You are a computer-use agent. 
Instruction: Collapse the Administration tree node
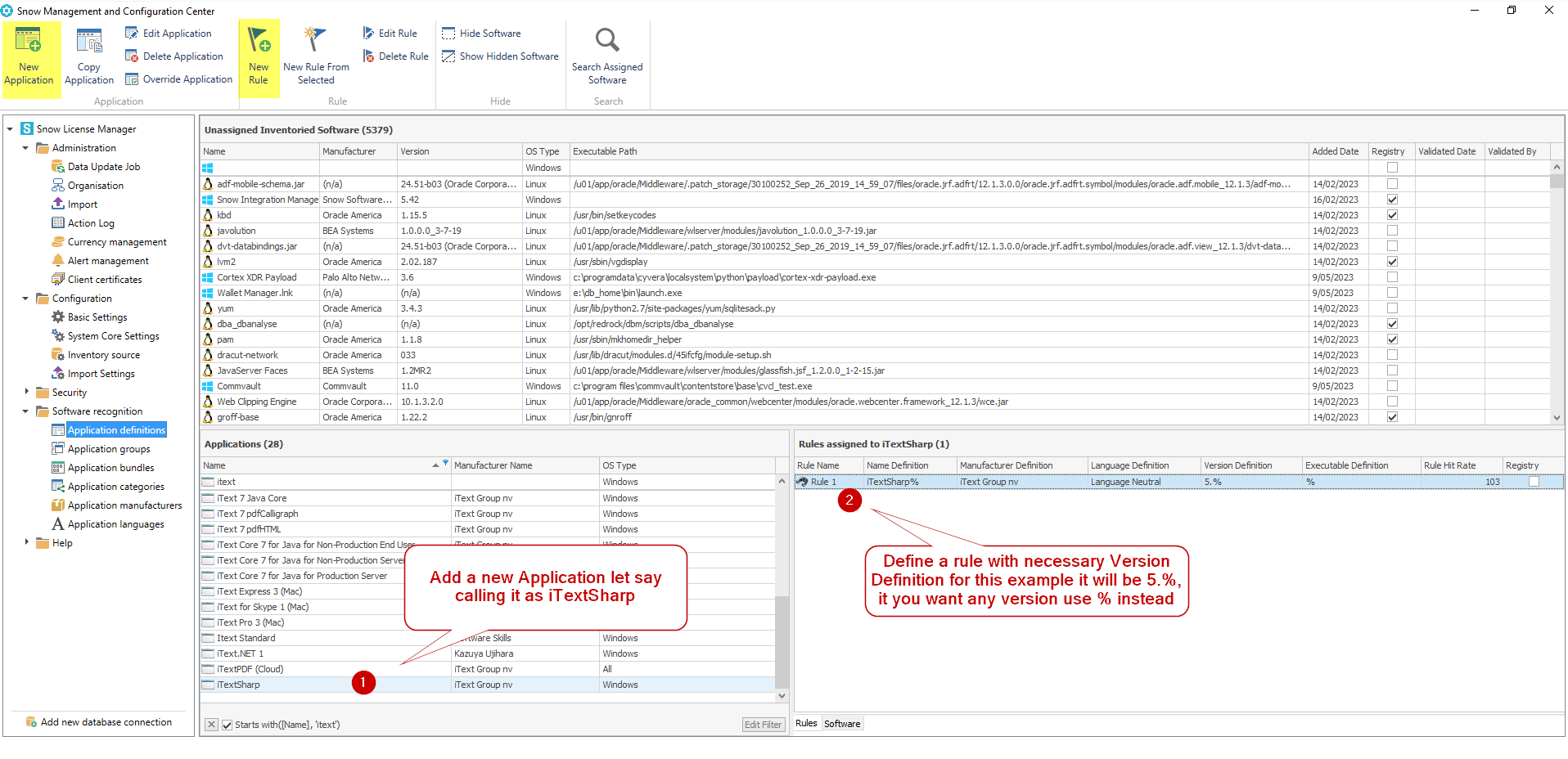click(26, 148)
